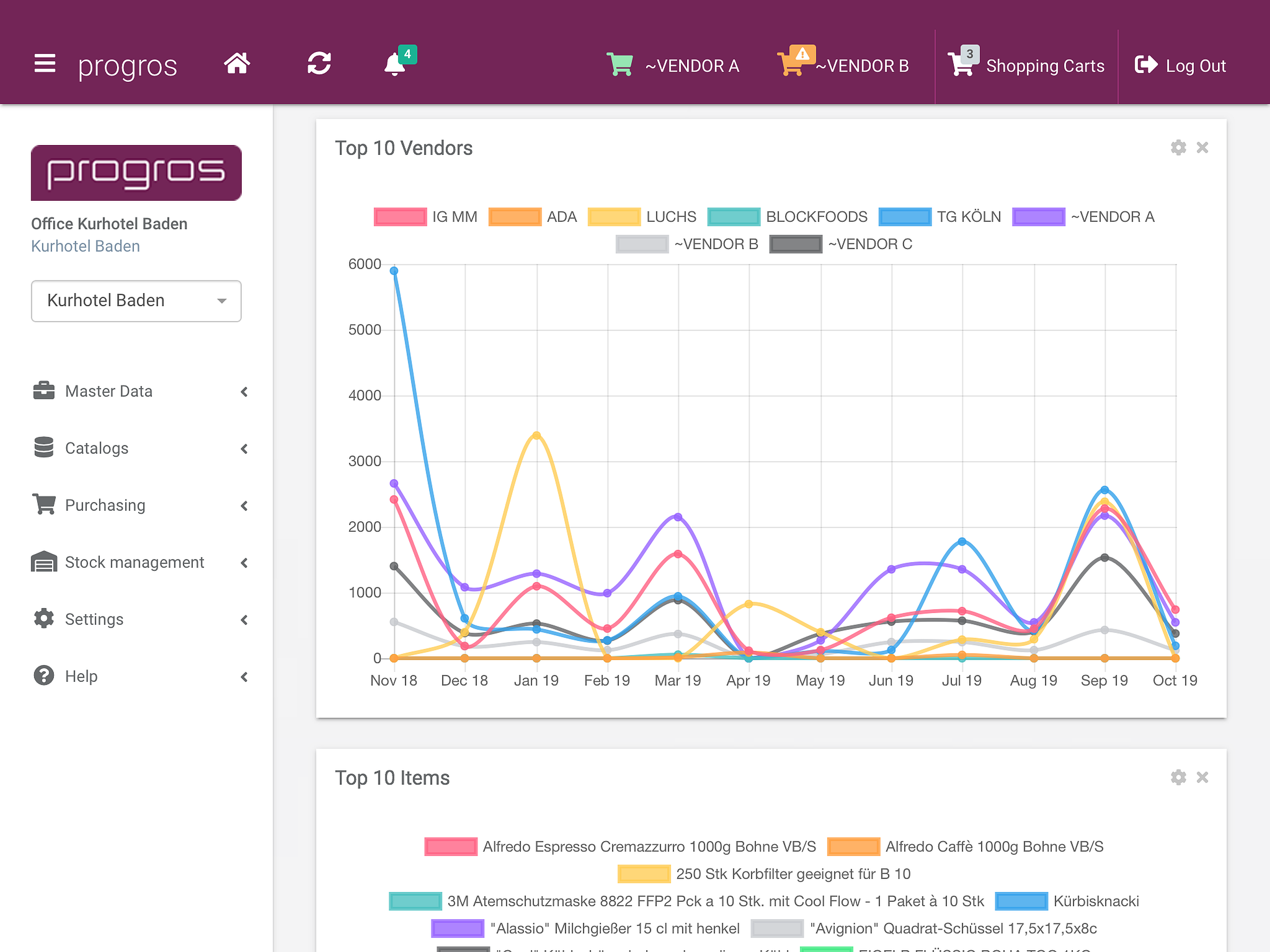Go to the home icon

237,63
